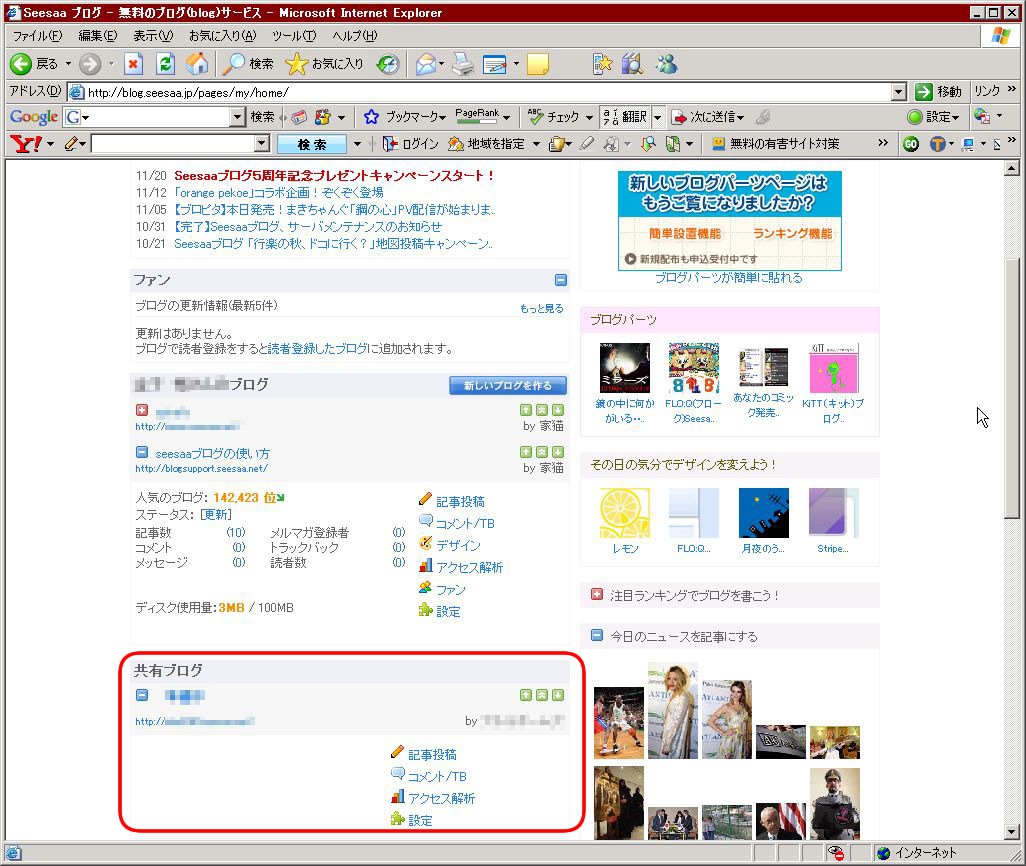Collapse the ファン panel
Screen dimensions: 1026x866
(561, 280)
